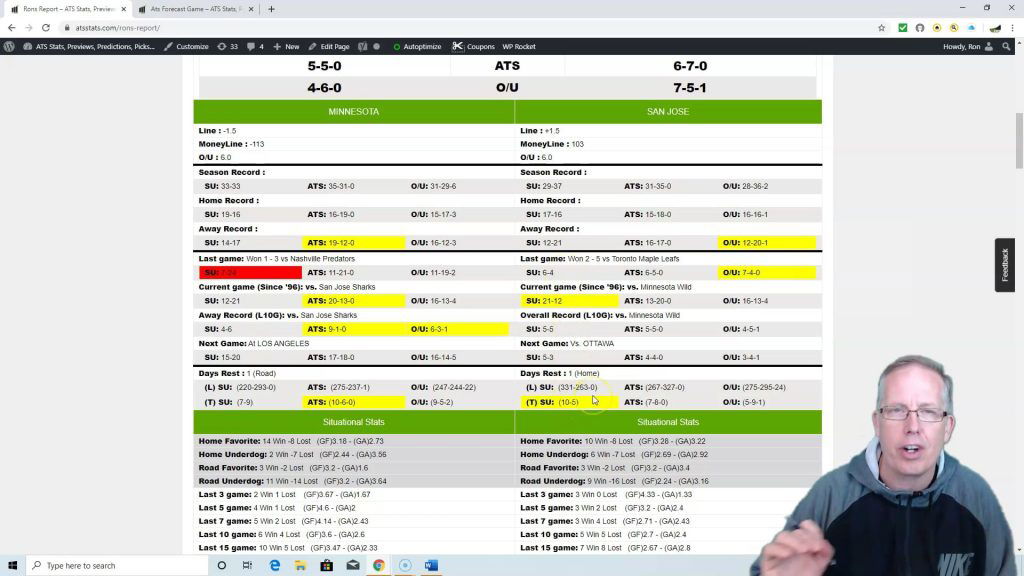Open Task View on the taskbar
The height and width of the screenshot is (576, 1024).
click(x=247, y=566)
